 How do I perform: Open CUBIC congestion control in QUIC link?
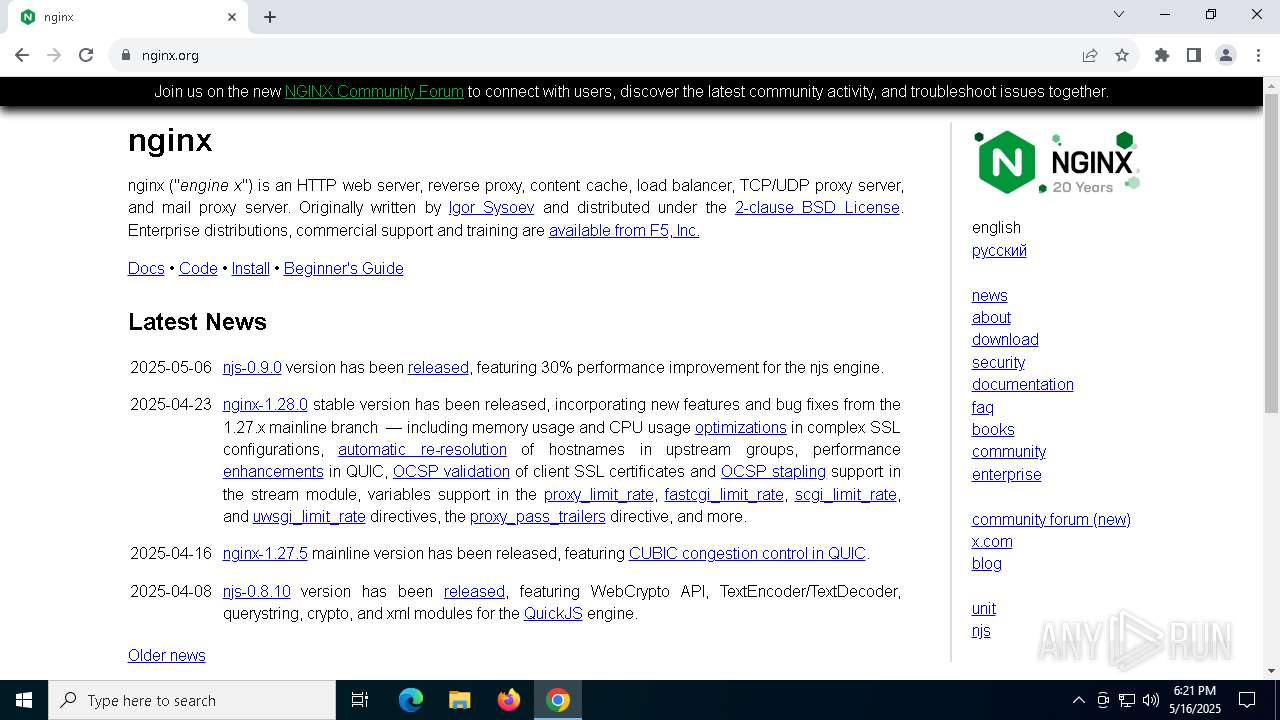[x=747, y=553]
